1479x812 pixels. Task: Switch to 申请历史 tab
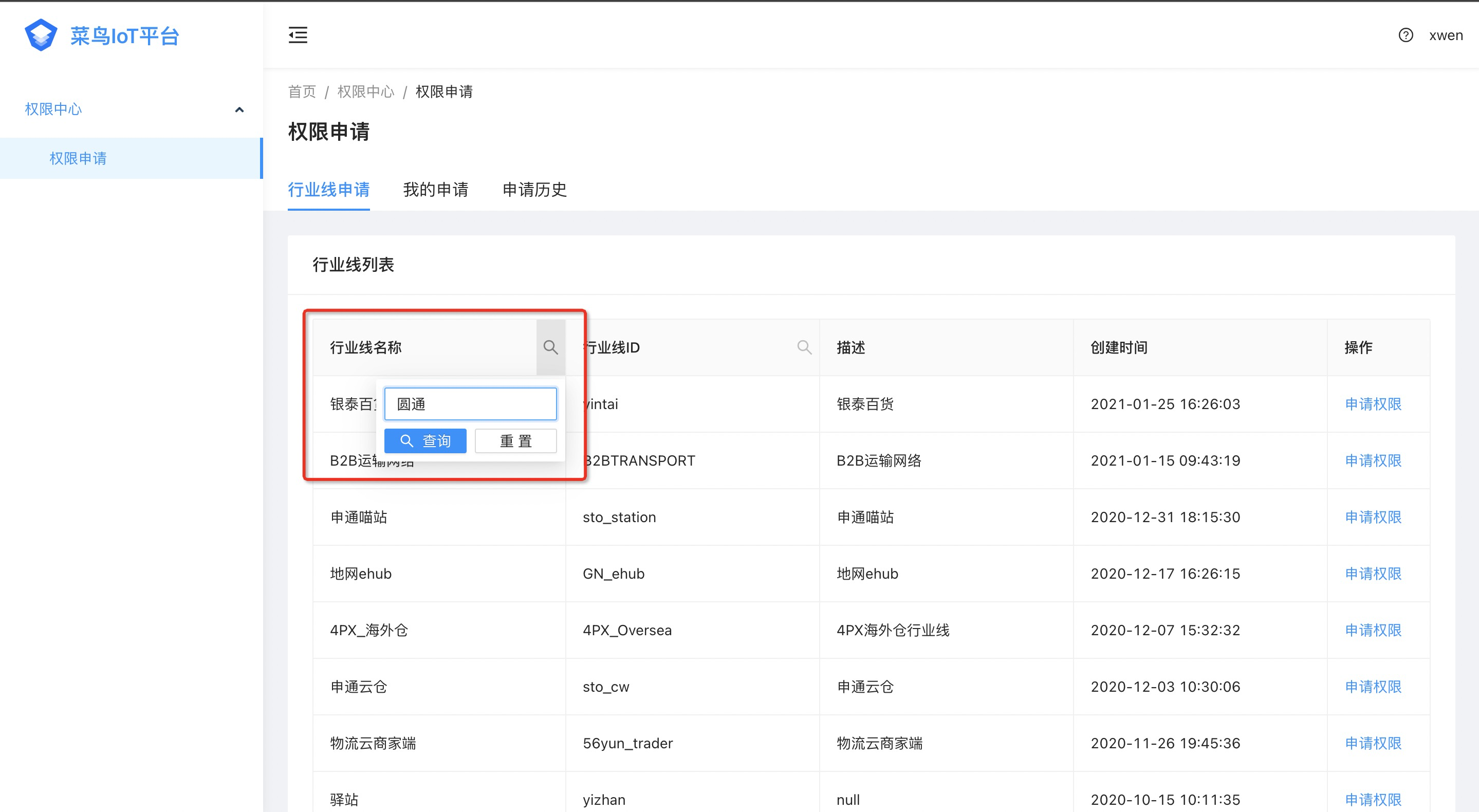coord(534,190)
